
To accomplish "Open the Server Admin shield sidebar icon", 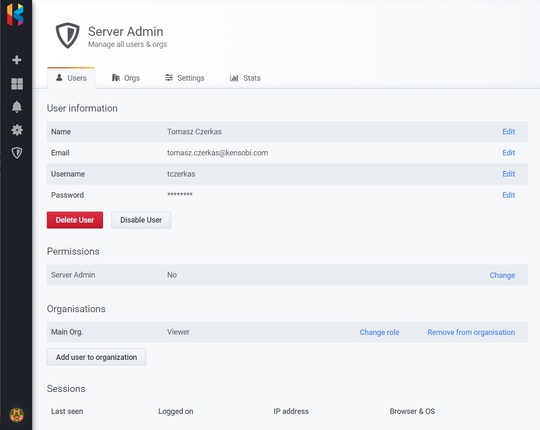I will (x=17, y=153).
